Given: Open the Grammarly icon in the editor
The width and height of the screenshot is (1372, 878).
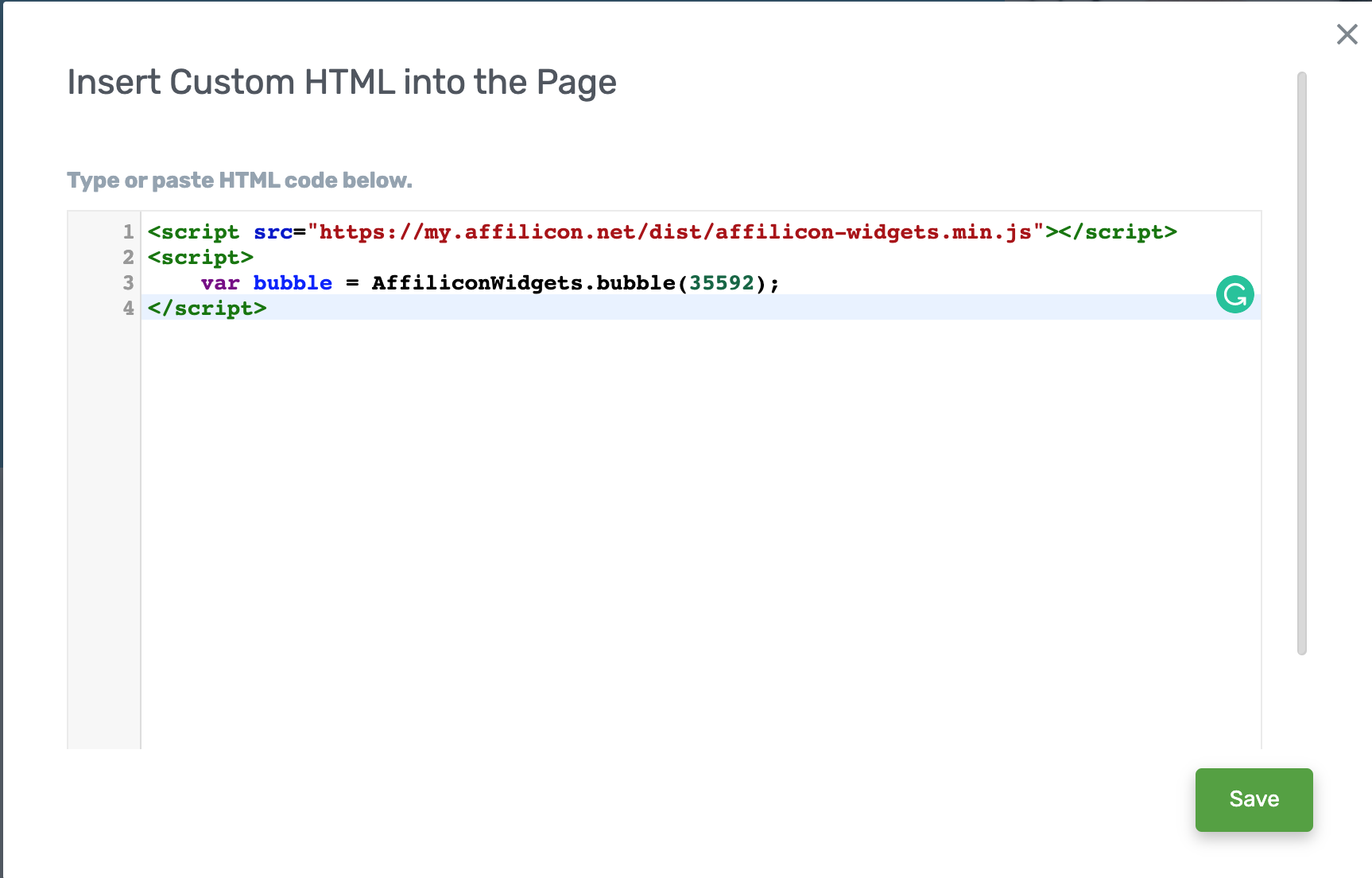Looking at the screenshot, I should (1235, 294).
